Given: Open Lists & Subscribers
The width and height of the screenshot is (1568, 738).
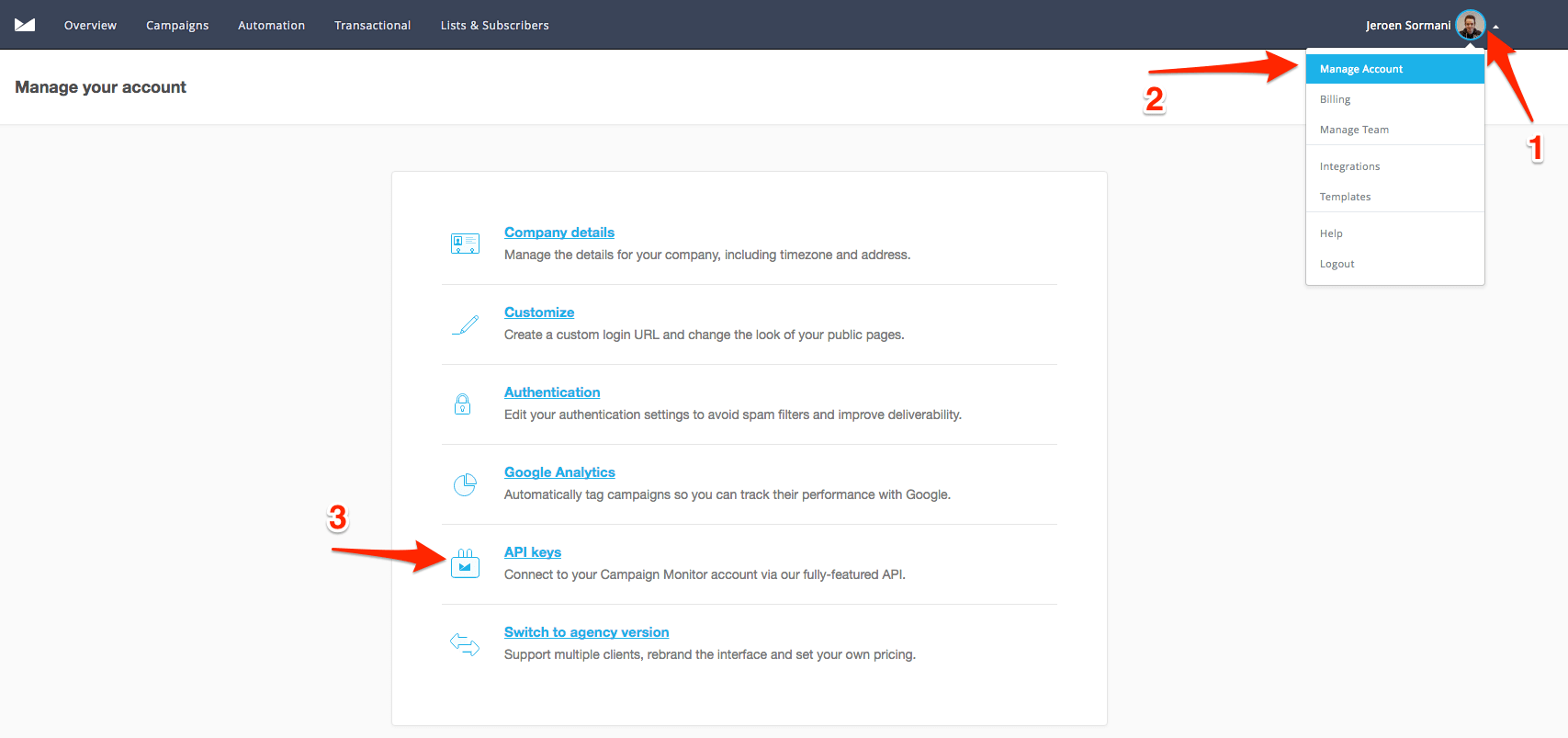Looking at the screenshot, I should pos(494,25).
